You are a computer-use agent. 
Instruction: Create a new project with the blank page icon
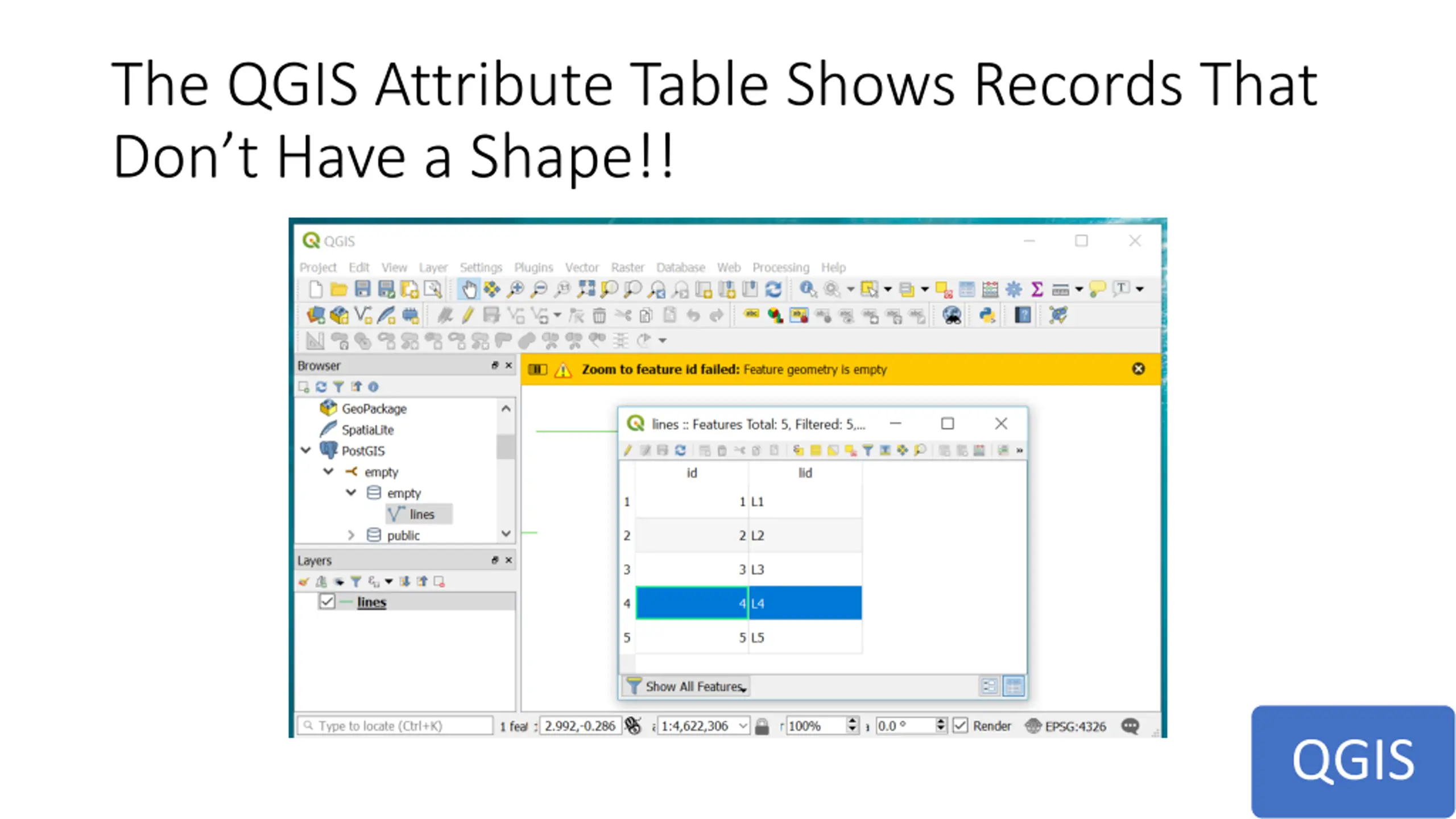[315, 289]
